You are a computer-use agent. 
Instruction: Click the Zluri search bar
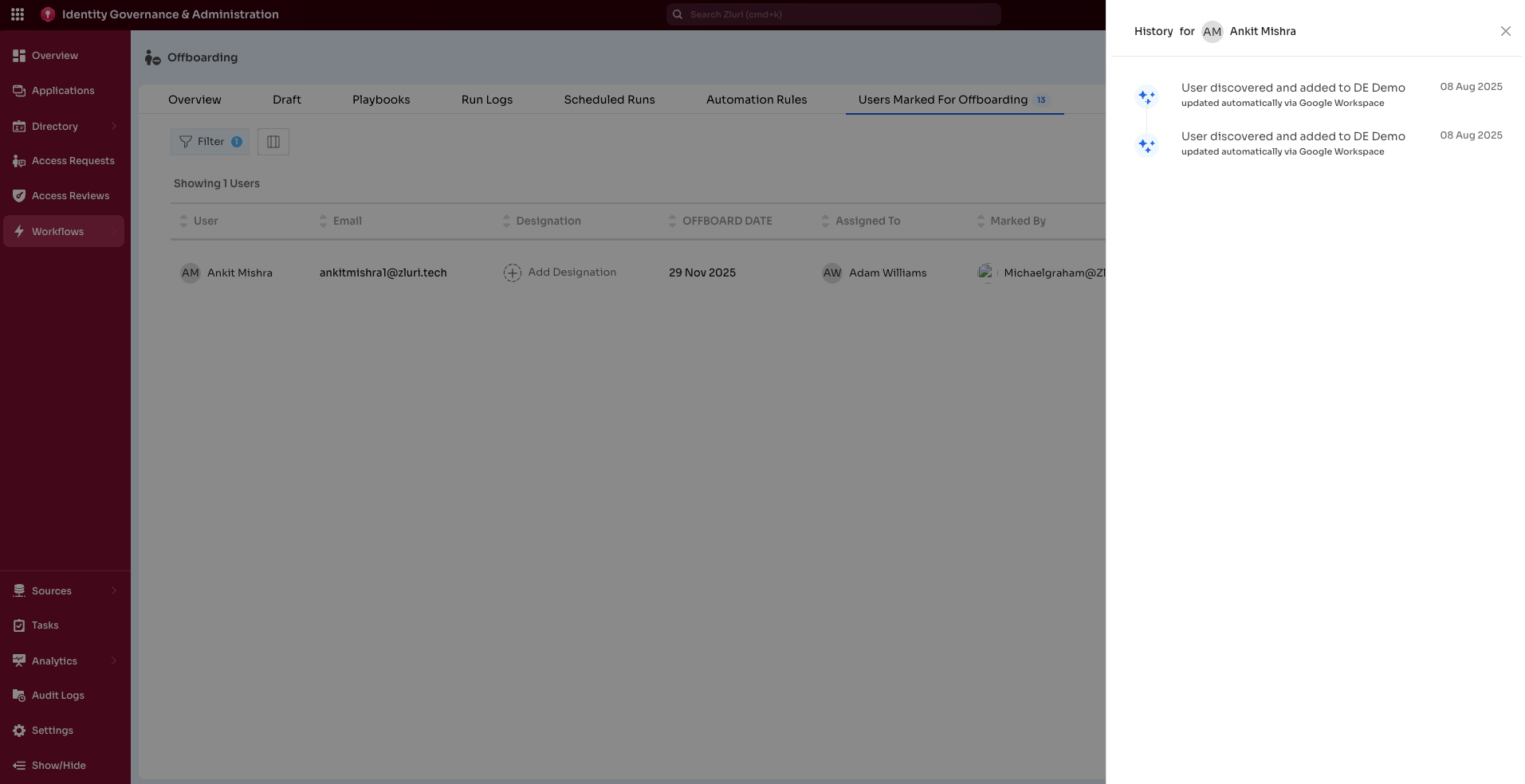[833, 14]
